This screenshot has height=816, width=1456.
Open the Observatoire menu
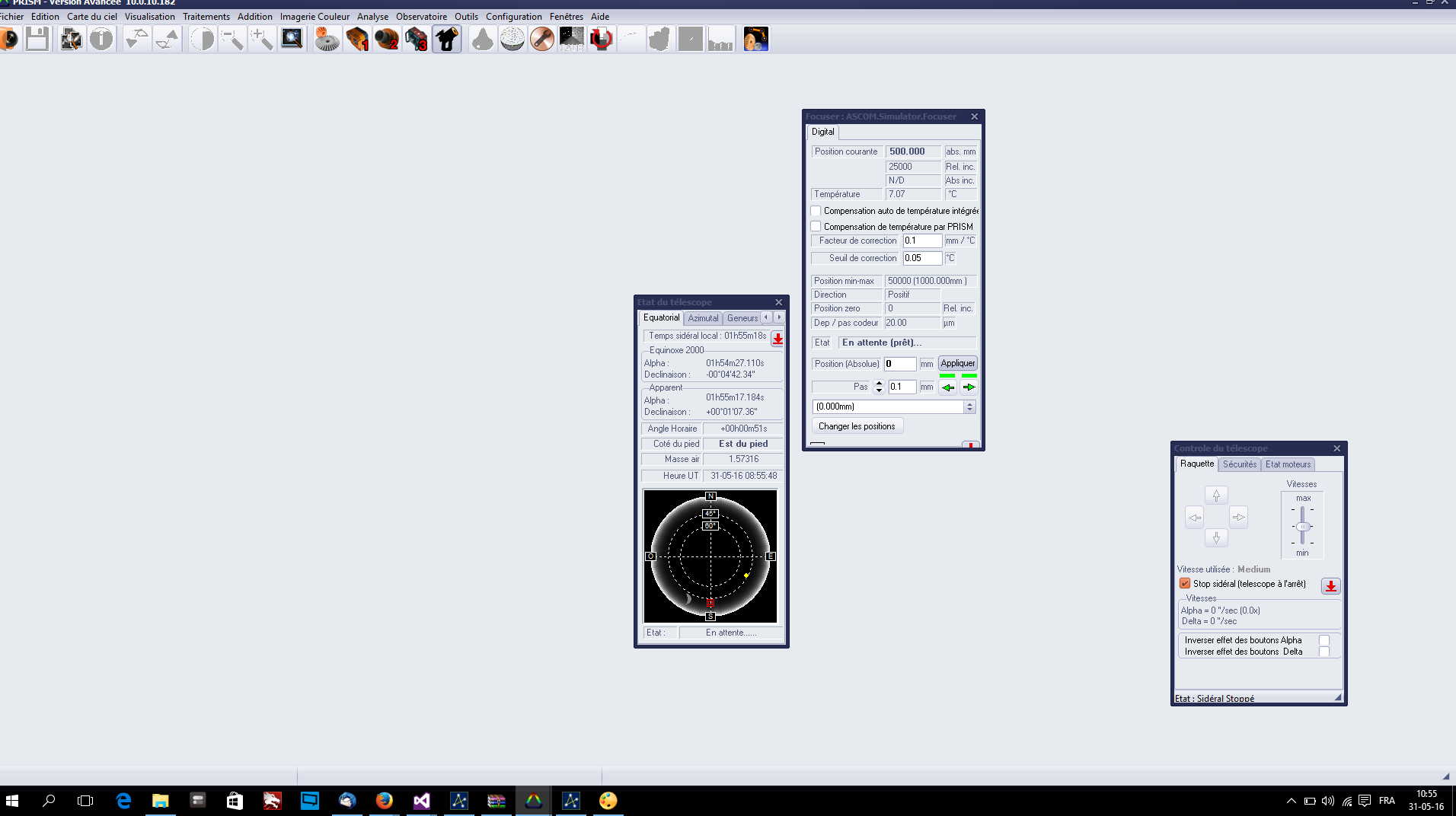[421, 17]
